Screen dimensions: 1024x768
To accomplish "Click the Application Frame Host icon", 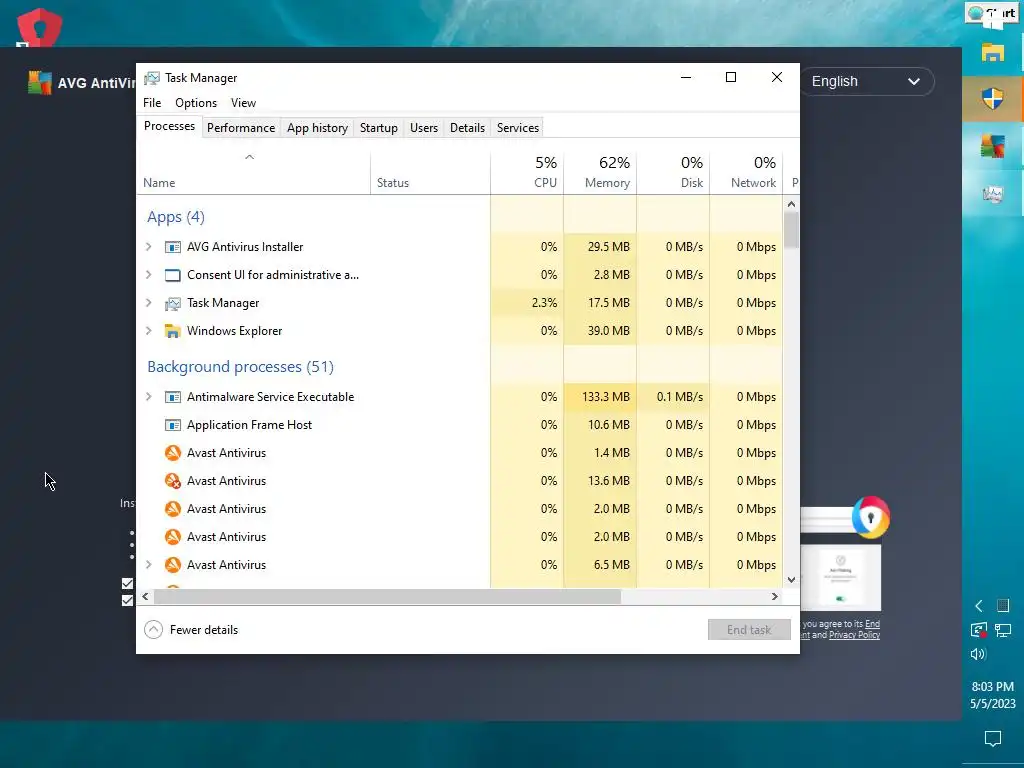I will coord(172,425).
